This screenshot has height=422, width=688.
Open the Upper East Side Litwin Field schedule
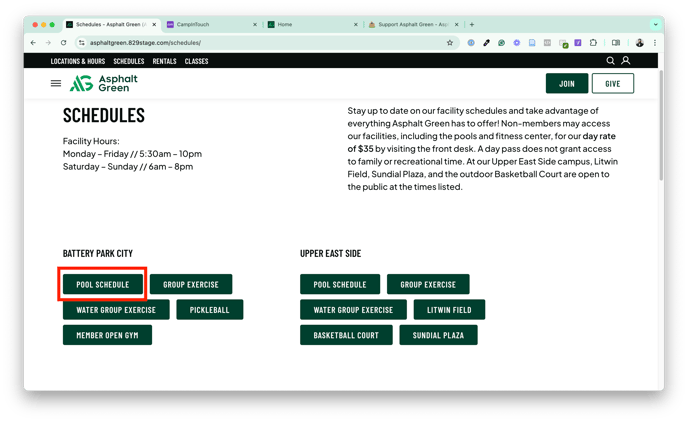(449, 310)
